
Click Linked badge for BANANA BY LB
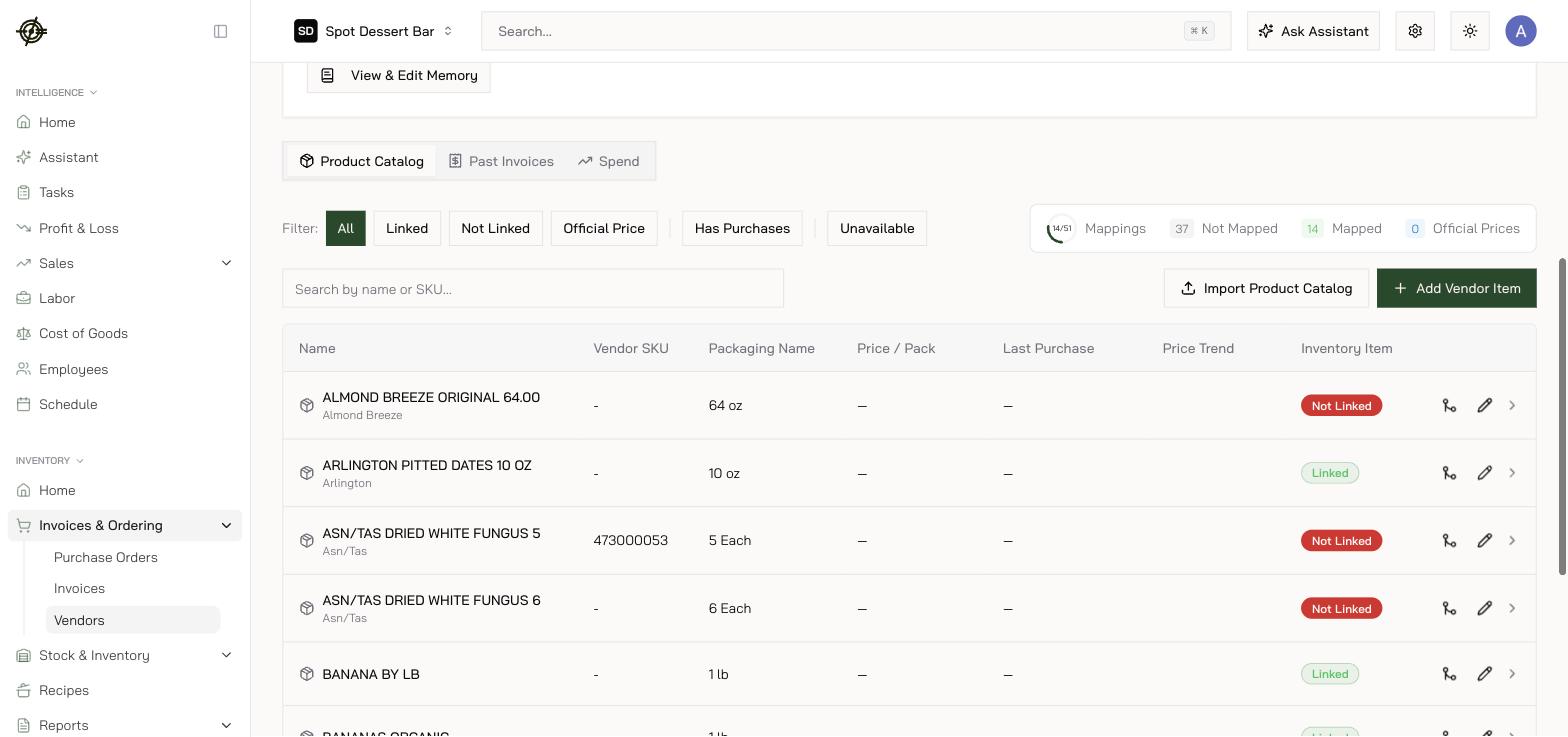coord(1330,674)
